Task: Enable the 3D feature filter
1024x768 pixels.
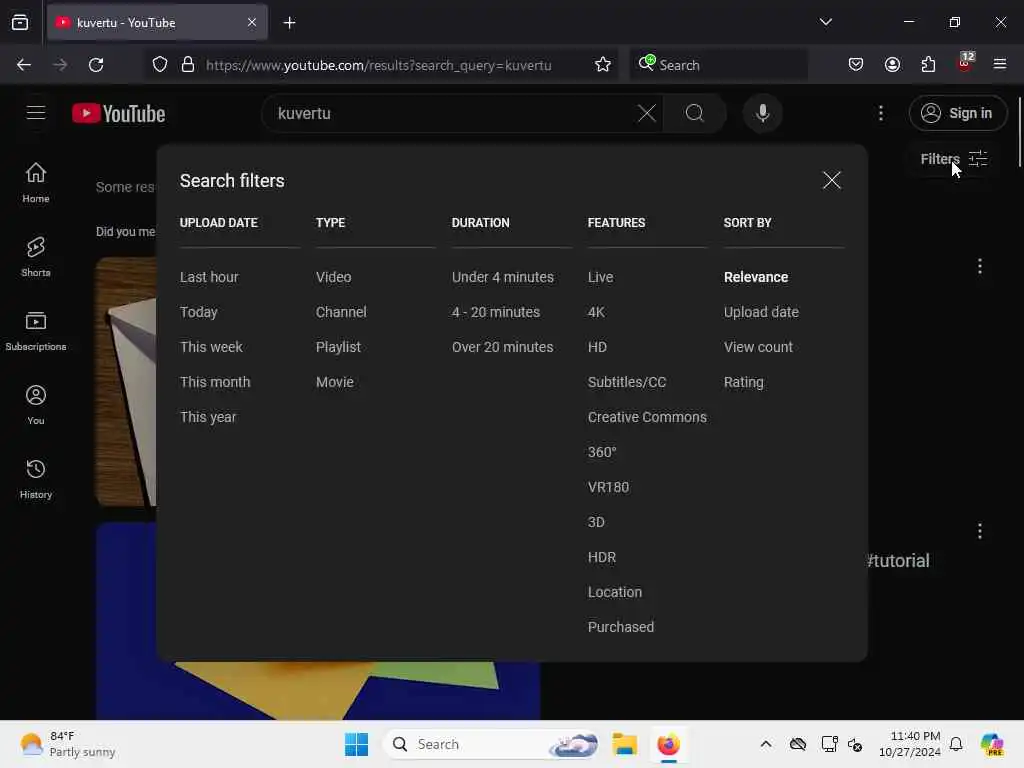Action: coord(596,522)
